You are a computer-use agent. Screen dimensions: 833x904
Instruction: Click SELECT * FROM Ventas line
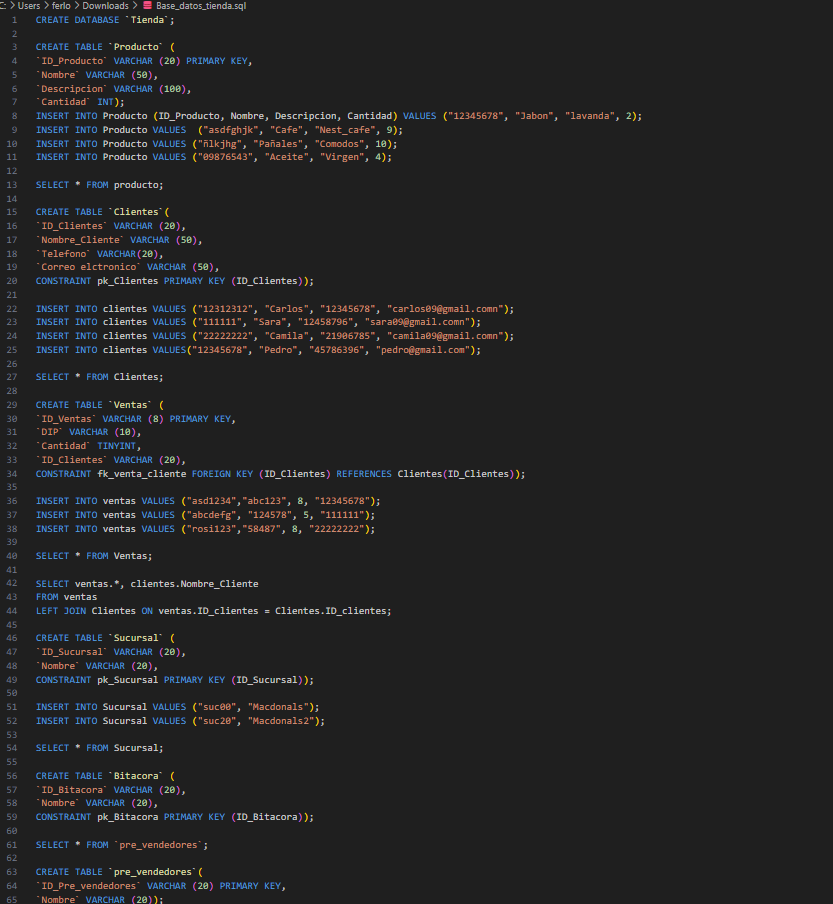(x=94, y=556)
